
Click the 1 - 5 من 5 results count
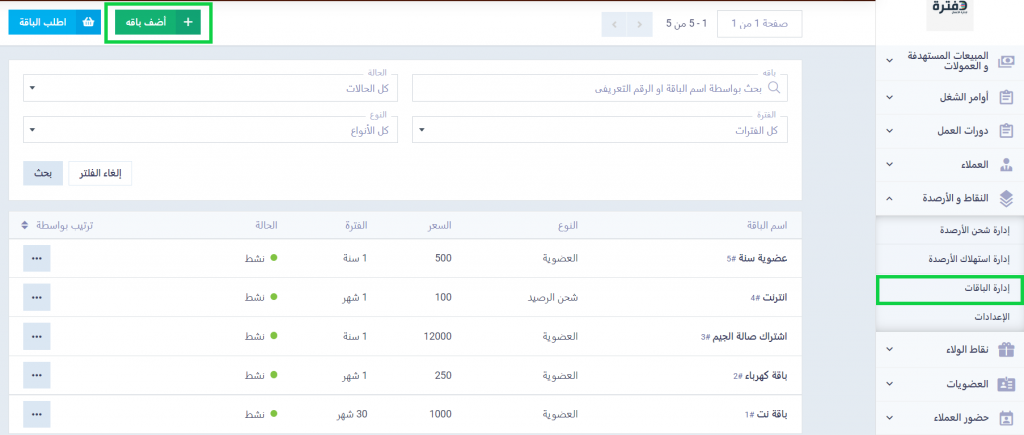[x=684, y=24]
